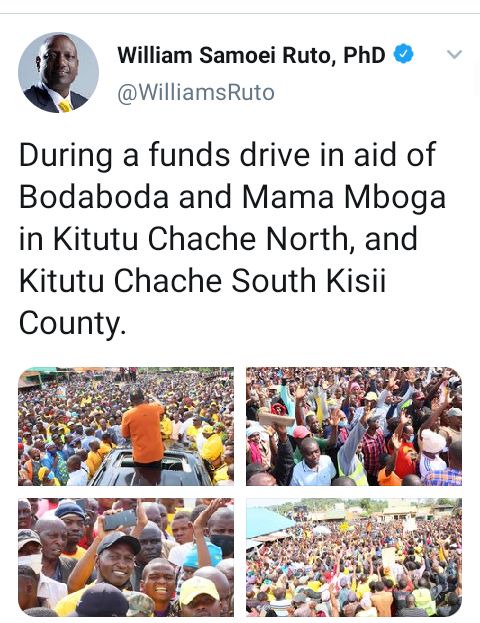
Task: Tap the man in white shirt in top-right photo
Action: click(x=313, y=463)
